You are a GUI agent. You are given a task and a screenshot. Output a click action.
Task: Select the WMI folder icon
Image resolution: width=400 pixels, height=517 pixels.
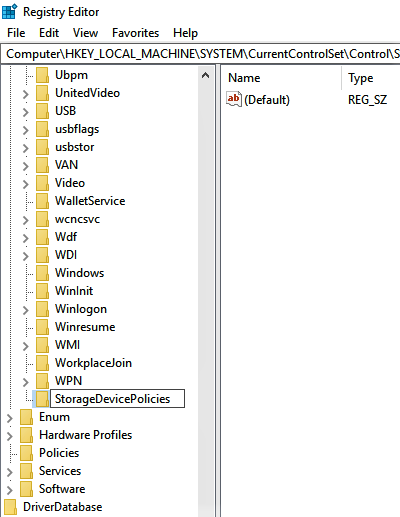[x=42, y=345]
